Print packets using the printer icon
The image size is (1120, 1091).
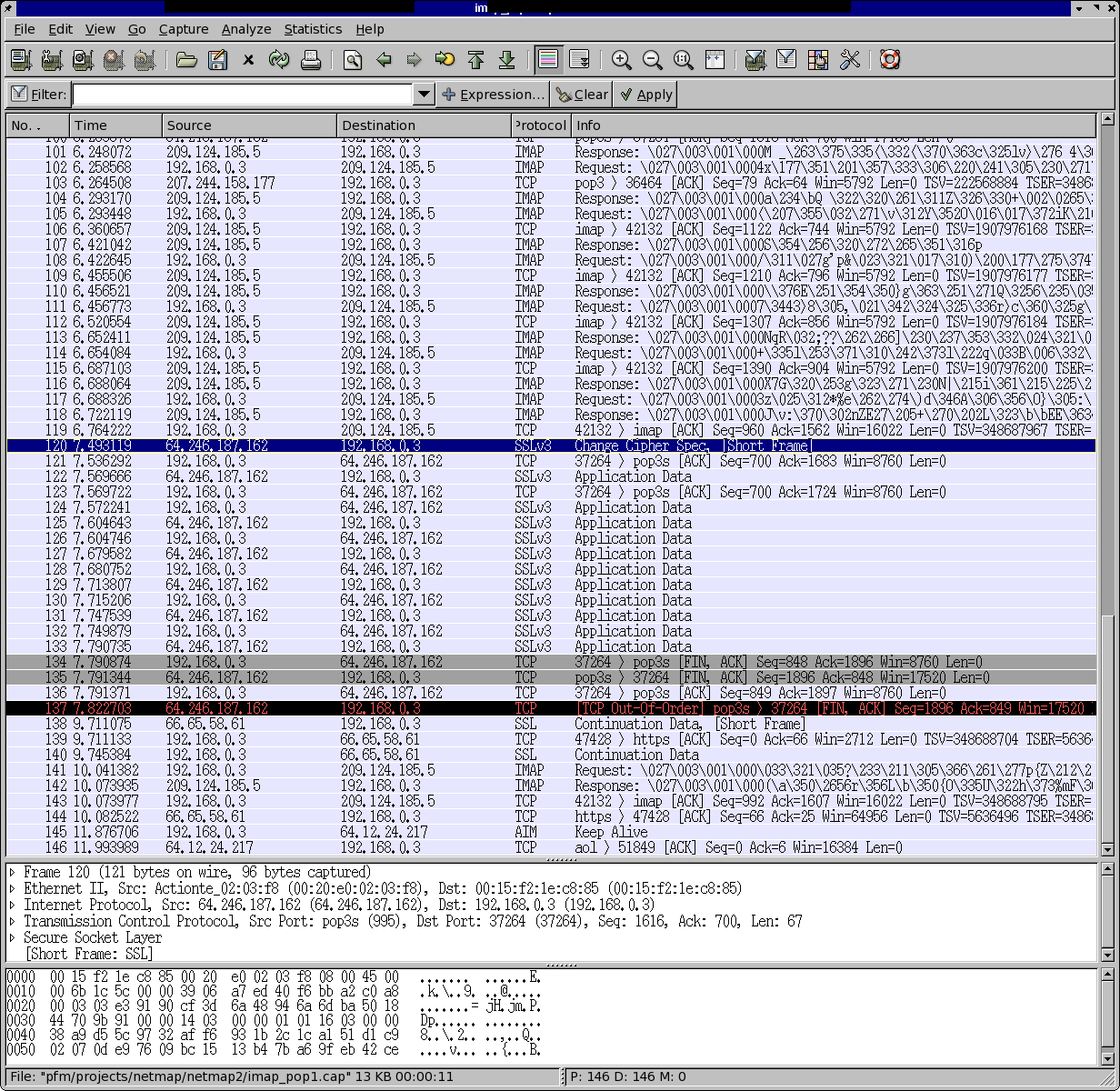pos(311,61)
